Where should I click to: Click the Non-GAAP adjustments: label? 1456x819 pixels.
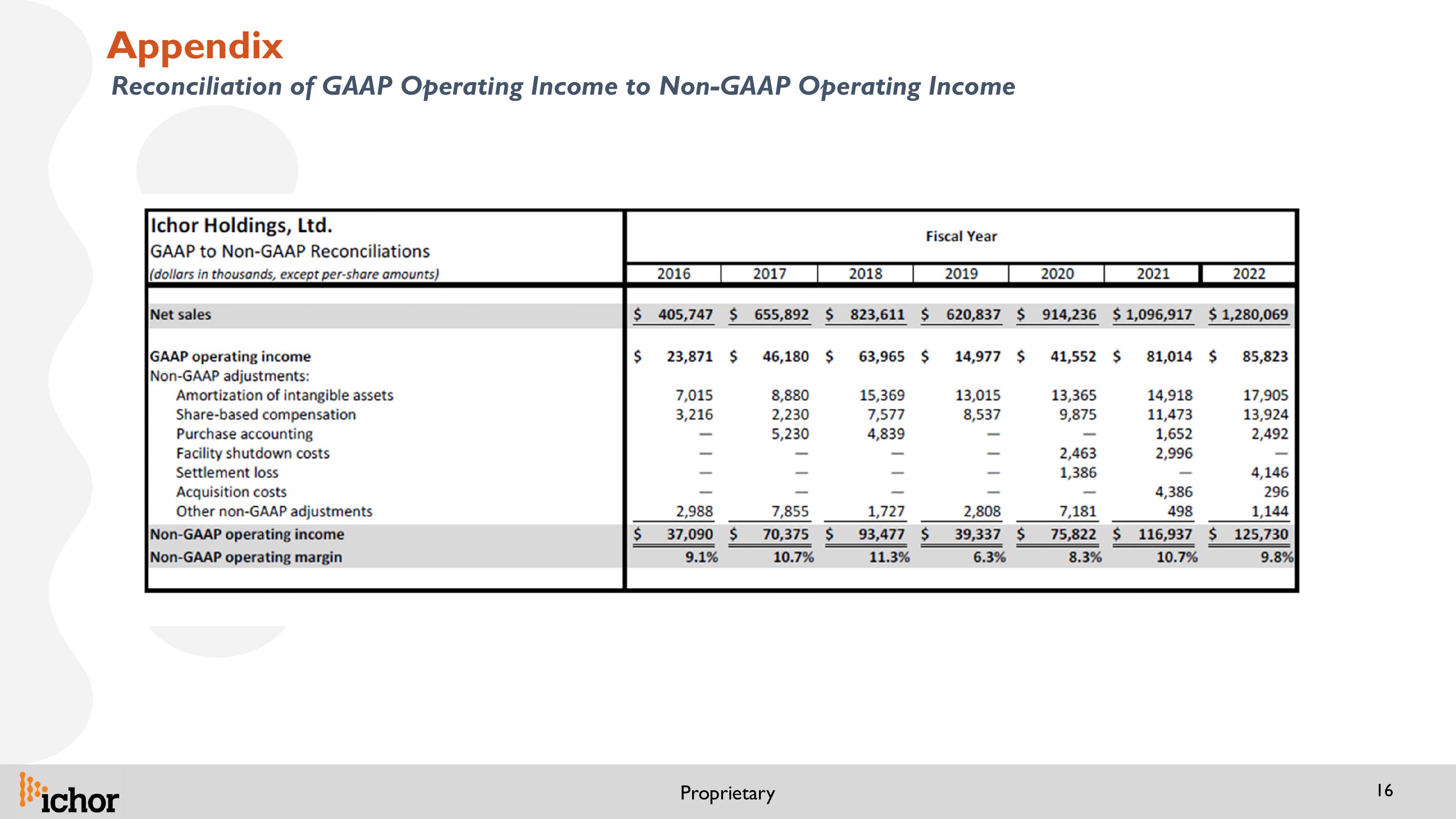pos(229,376)
